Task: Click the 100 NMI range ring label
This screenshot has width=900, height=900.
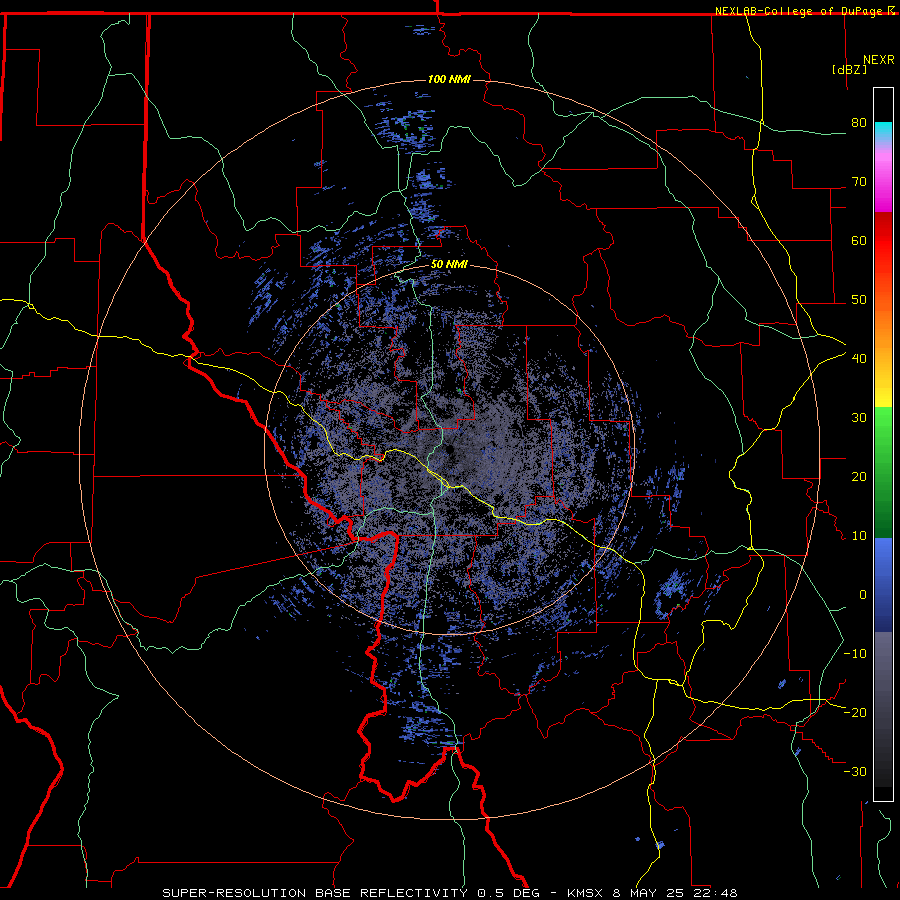Action: (449, 79)
